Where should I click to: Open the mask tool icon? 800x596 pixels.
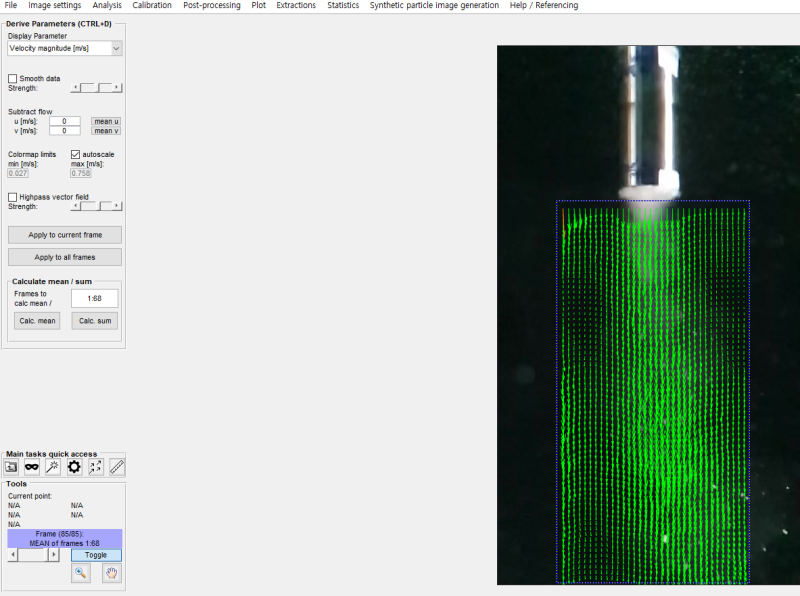[32, 467]
